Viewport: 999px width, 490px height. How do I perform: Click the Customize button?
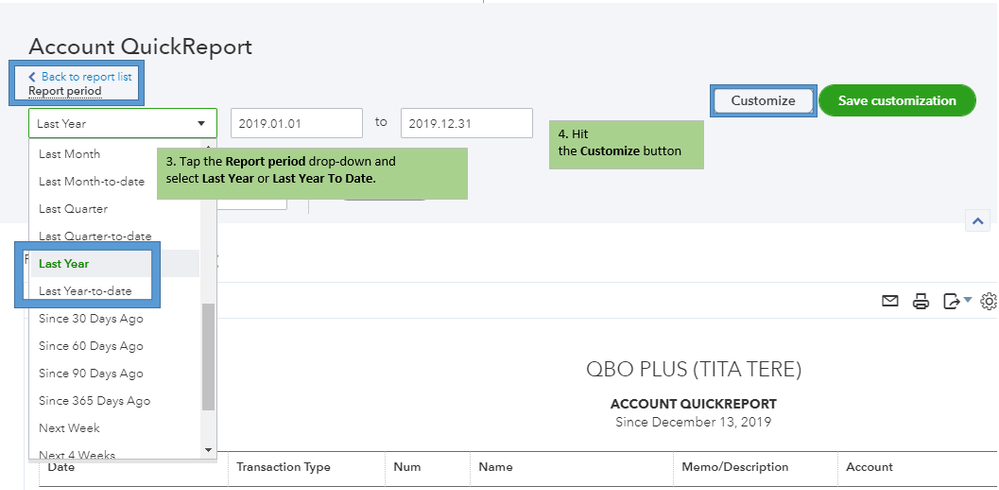(x=763, y=101)
